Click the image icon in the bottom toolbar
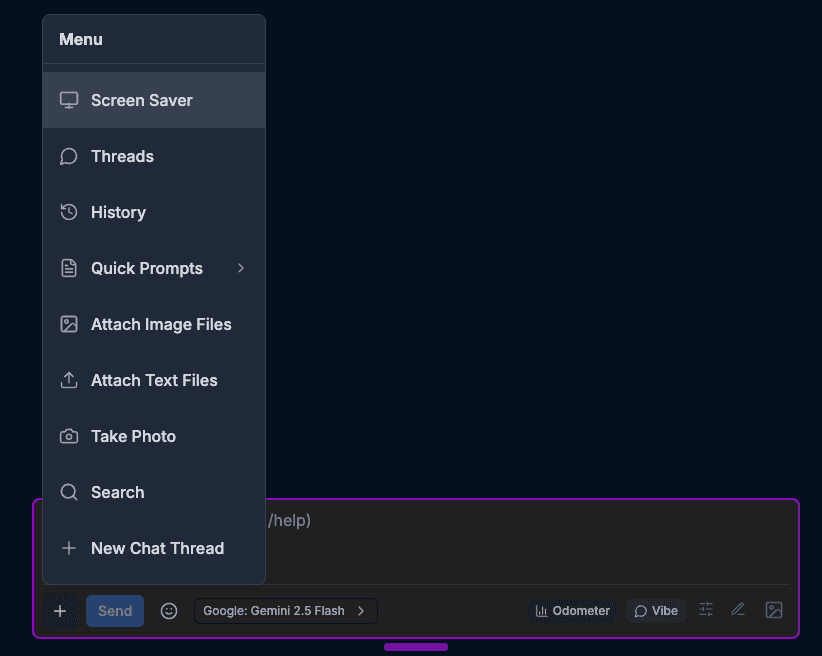Viewport: 822px width, 656px height. click(773, 610)
